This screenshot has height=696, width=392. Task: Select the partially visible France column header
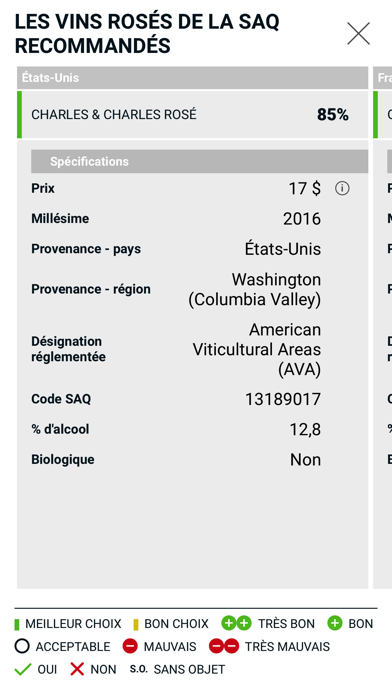383,78
